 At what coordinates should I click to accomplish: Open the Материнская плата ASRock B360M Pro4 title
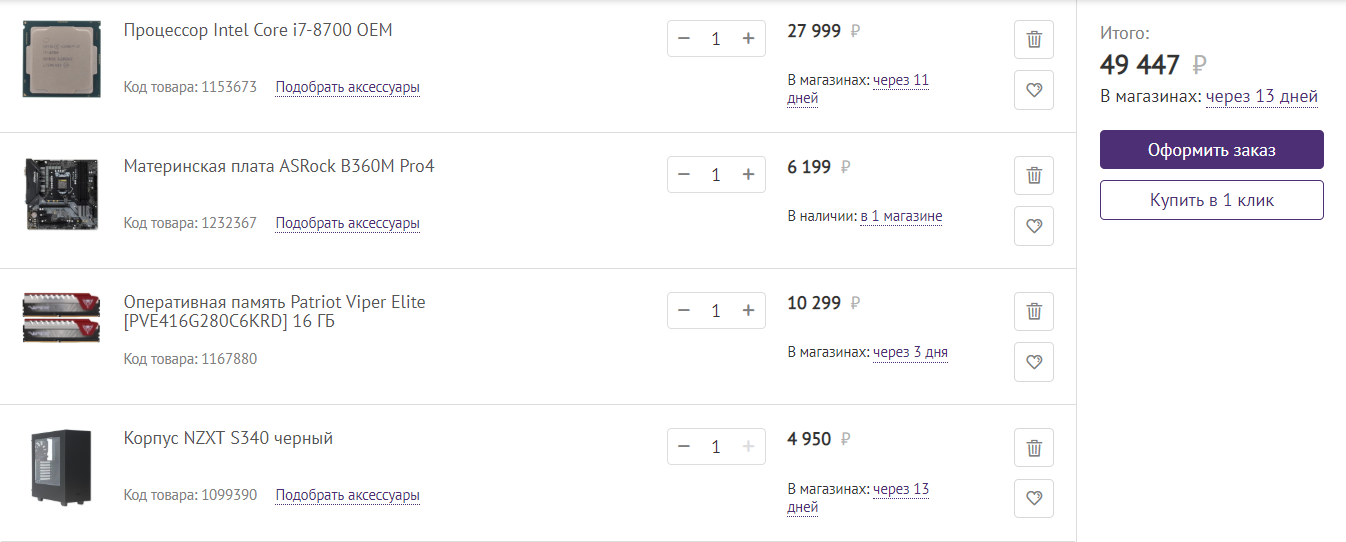coord(279,166)
